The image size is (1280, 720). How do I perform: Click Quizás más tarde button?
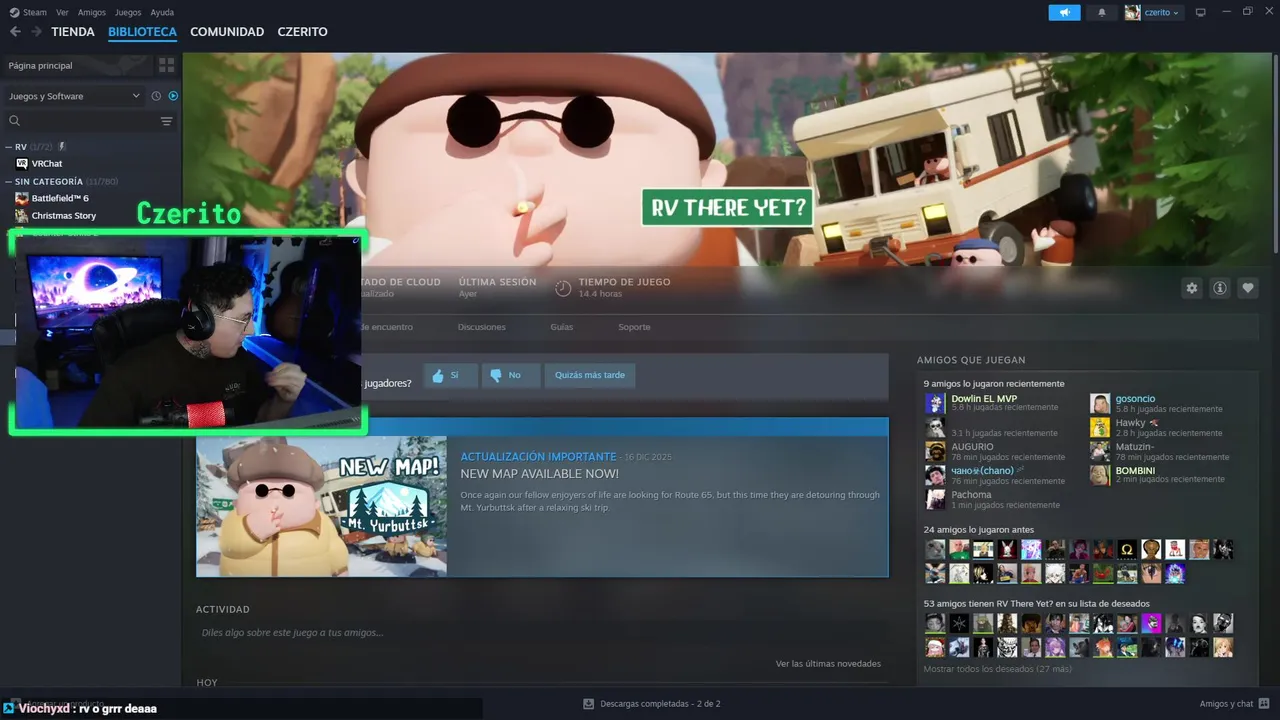[x=590, y=375]
